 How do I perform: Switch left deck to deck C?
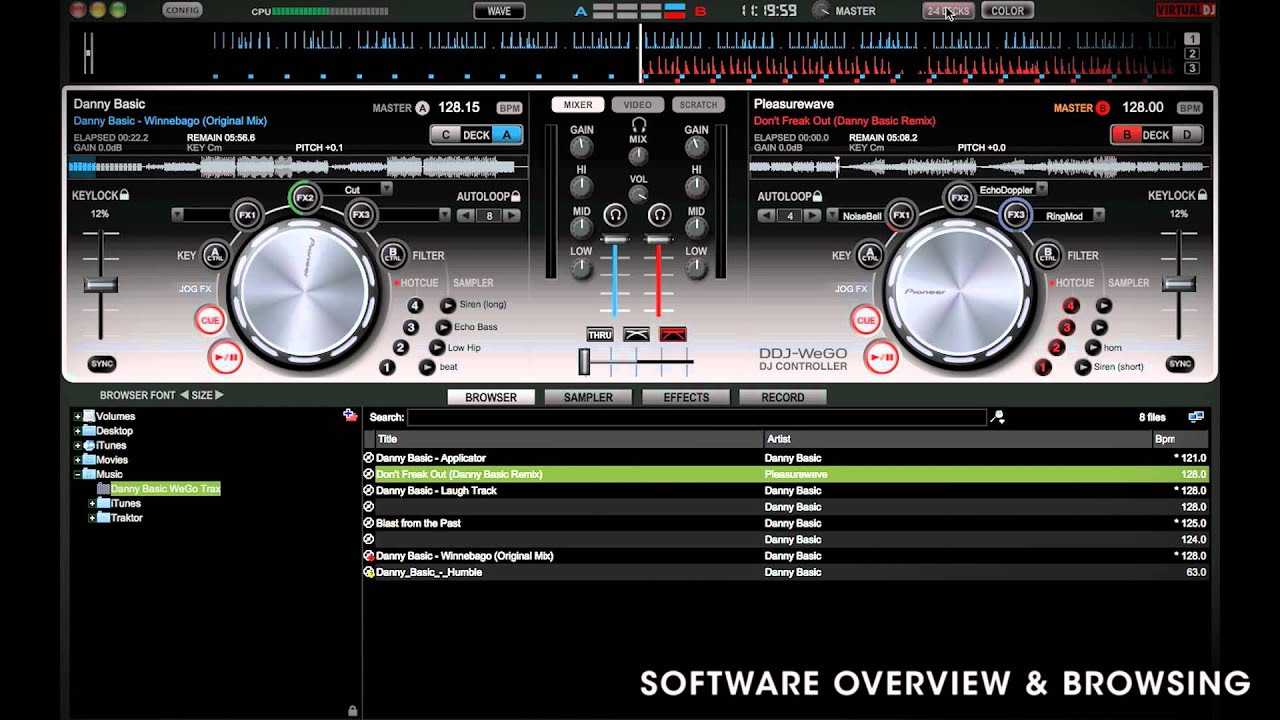(445, 135)
